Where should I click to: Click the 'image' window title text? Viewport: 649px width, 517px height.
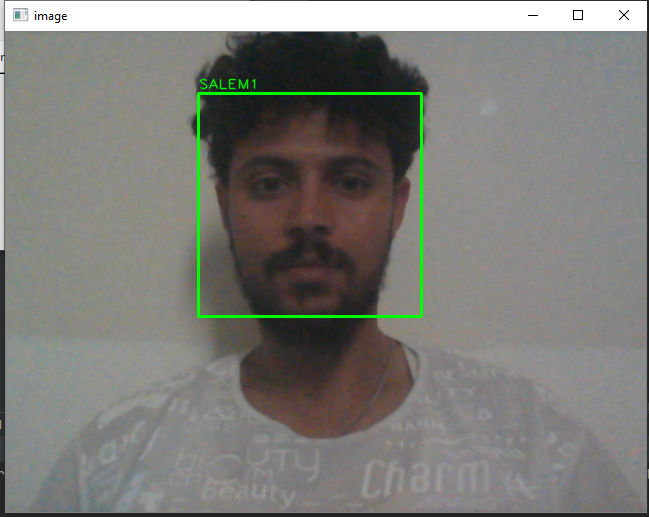click(50, 16)
